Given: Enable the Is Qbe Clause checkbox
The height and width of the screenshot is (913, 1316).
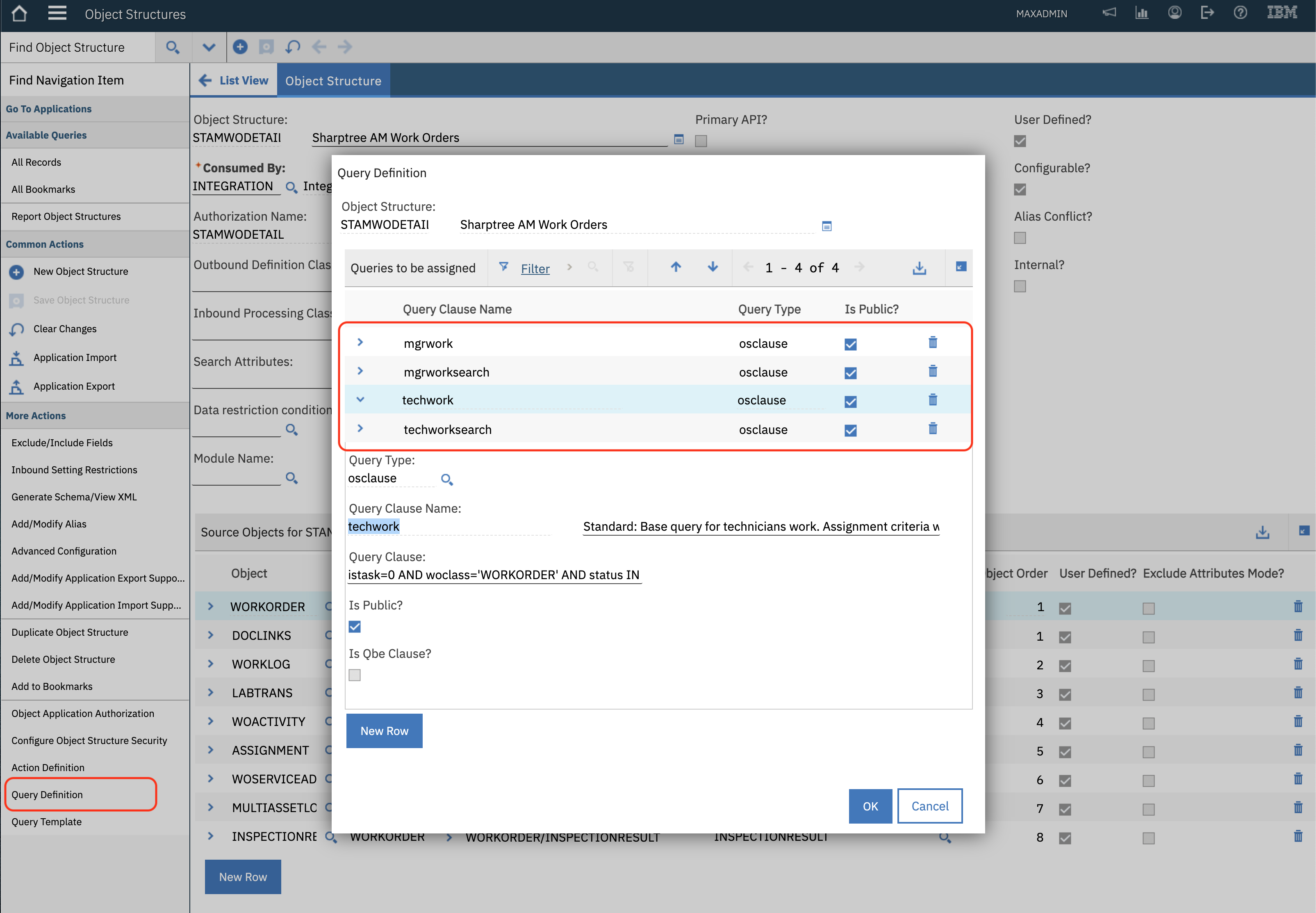Looking at the screenshot, I should pyautogui.click(x=355, y=675).
